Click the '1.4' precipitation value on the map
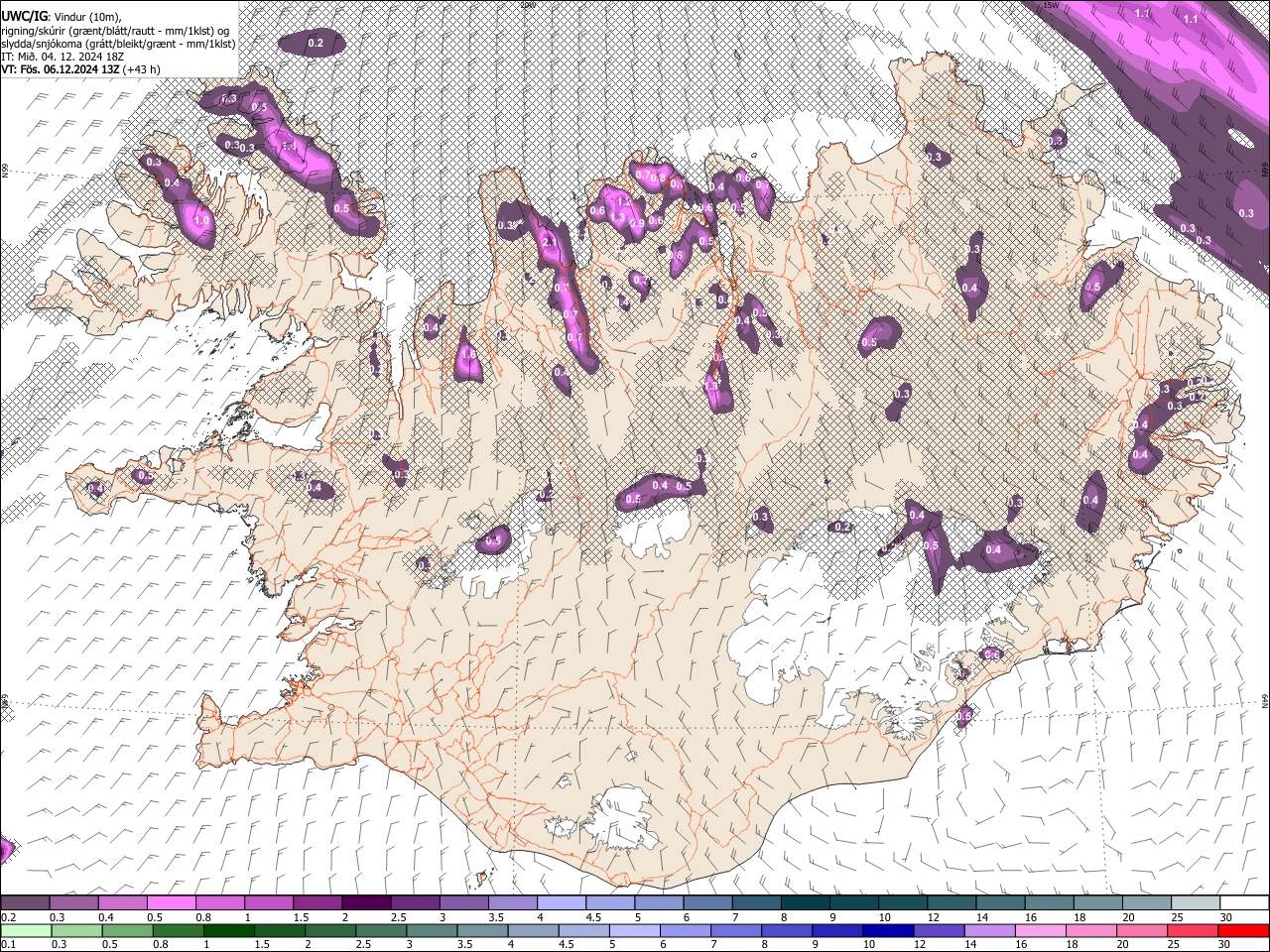 289,146
